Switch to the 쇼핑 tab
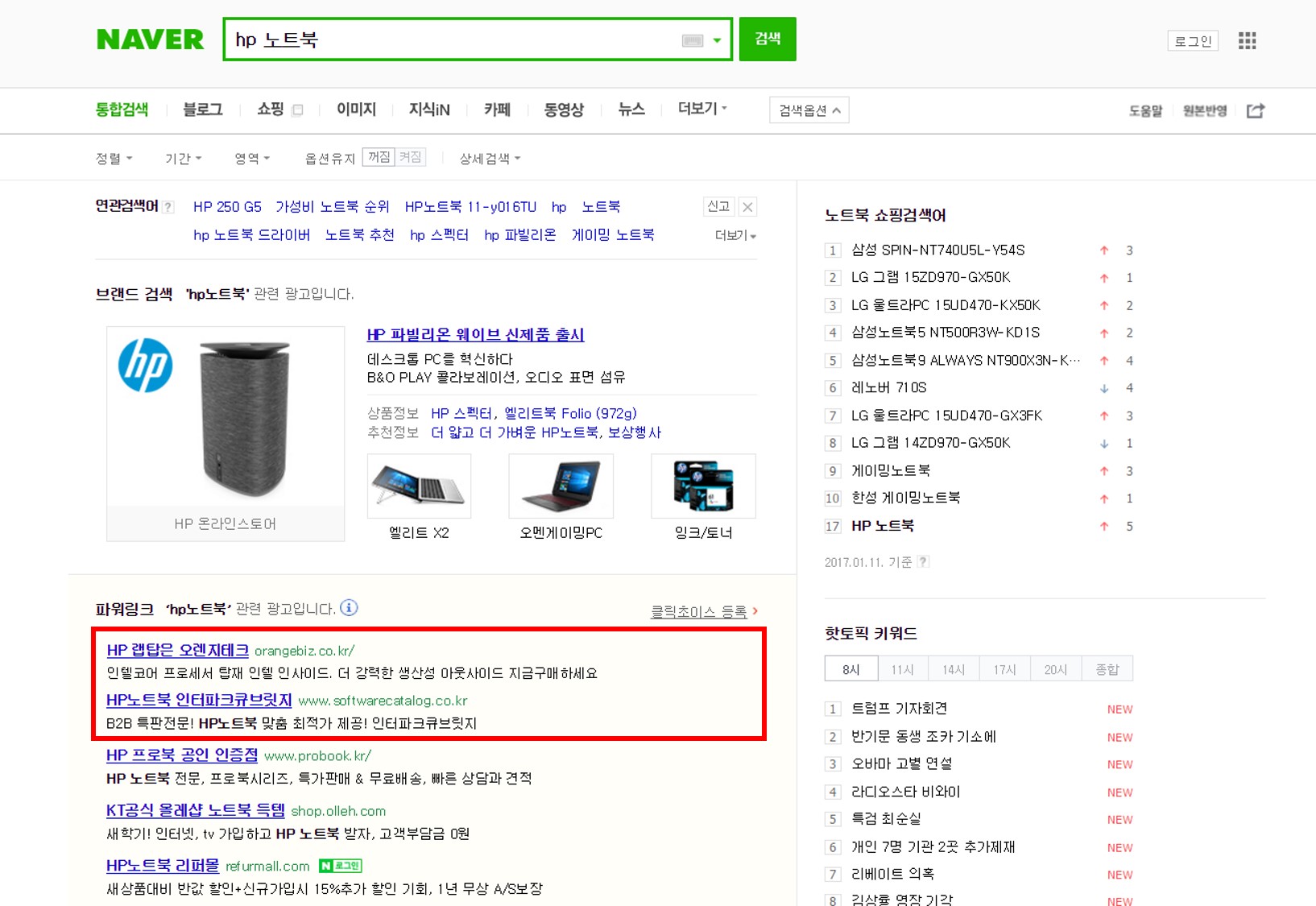This screenshot has height=906, width=1316. [270, 110]
